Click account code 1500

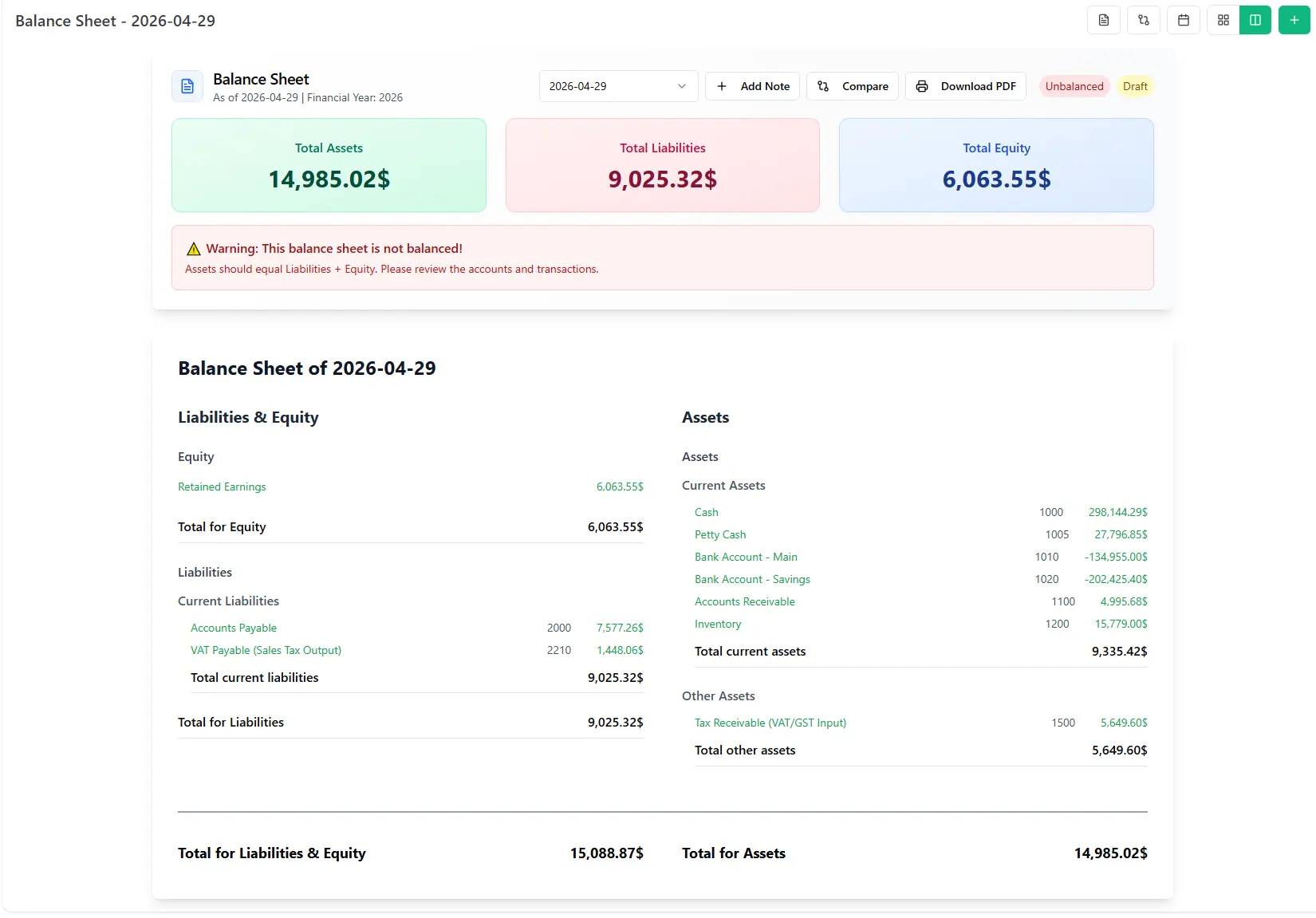tap(1063, 723)
